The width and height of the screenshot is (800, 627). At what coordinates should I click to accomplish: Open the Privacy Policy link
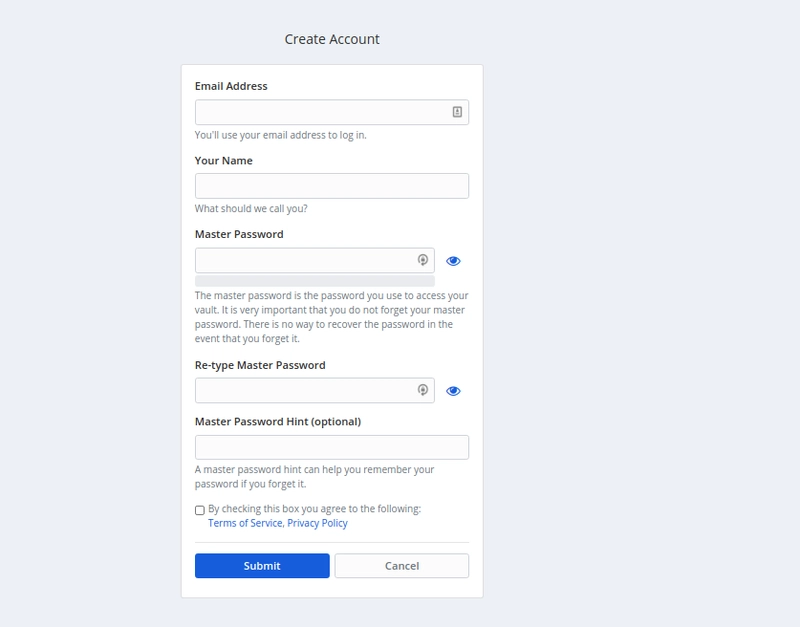tap(317, 523)
